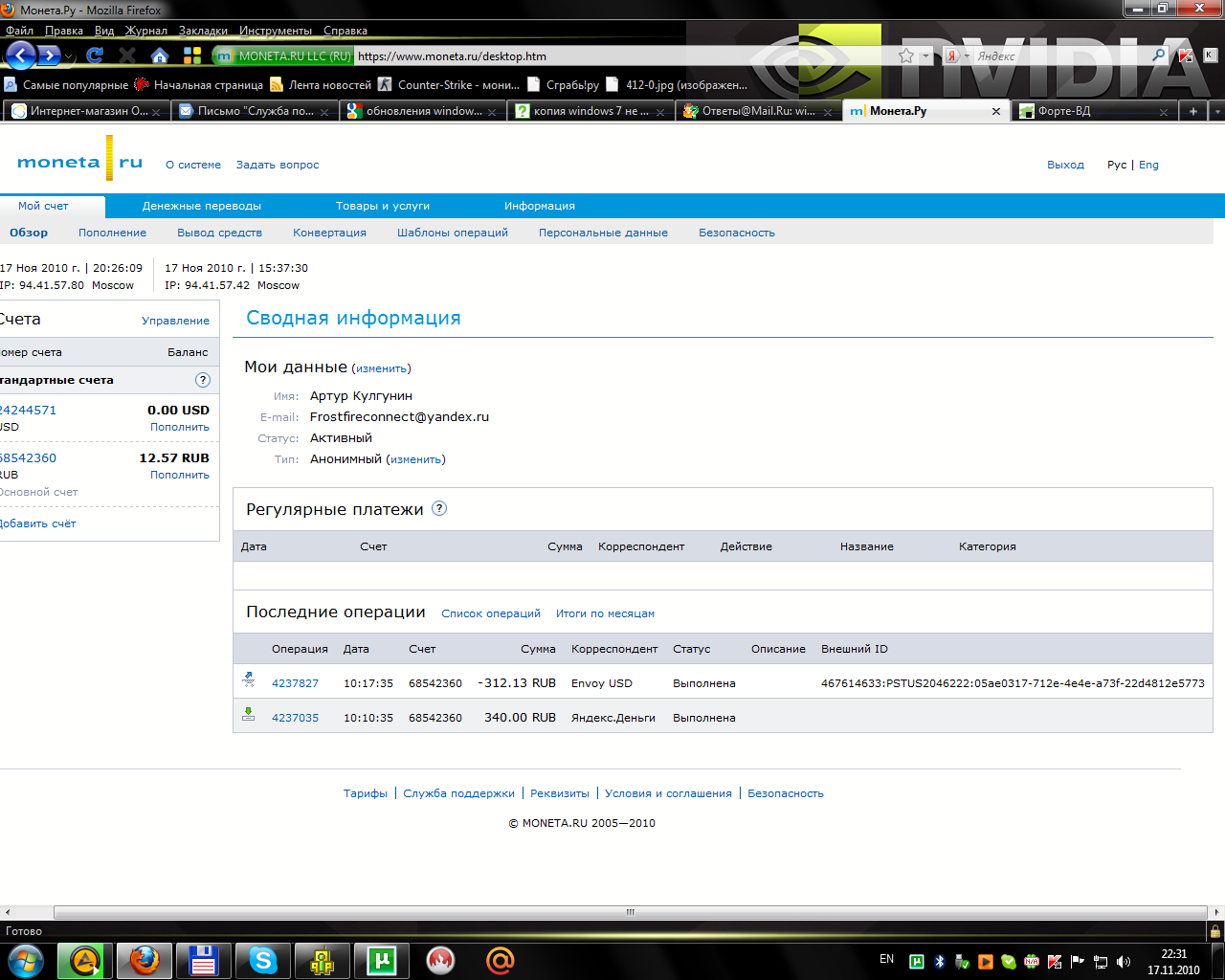Viewport: 1225px width, 980px height.
Task: Click the 12.57 RUB balance value
Action: point(174,457)
